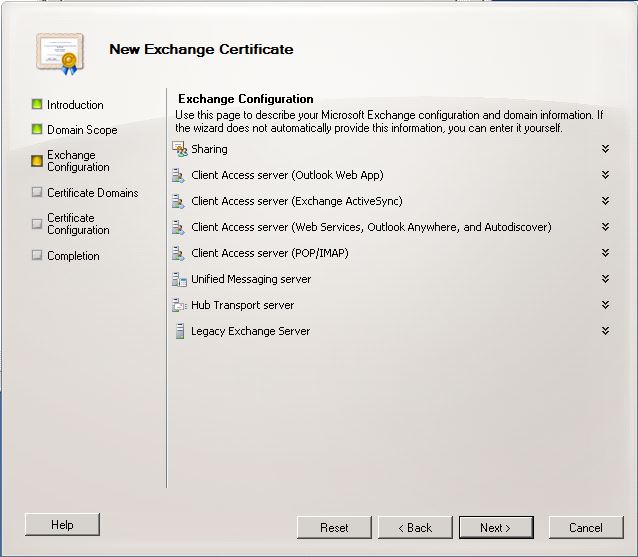Click the gray Certificate Domains step indicator

37,192
